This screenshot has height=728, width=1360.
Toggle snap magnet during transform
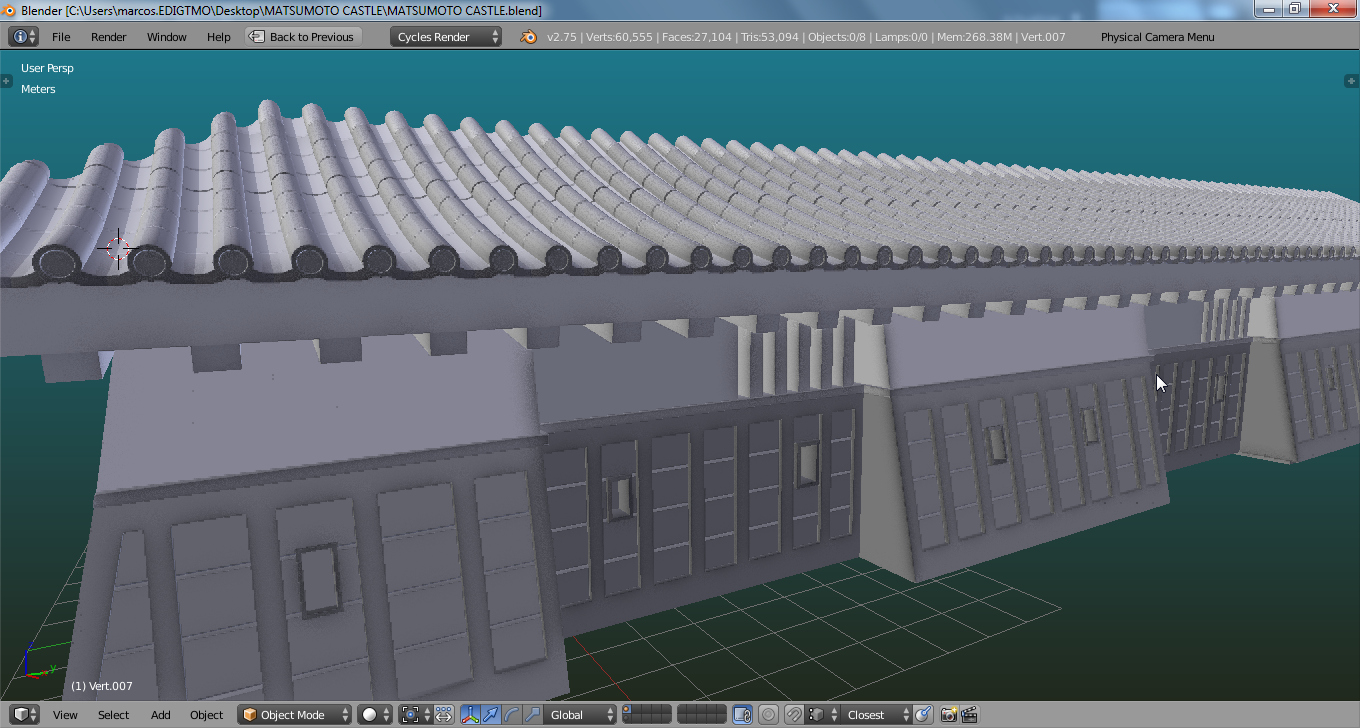tap(793, 715)
